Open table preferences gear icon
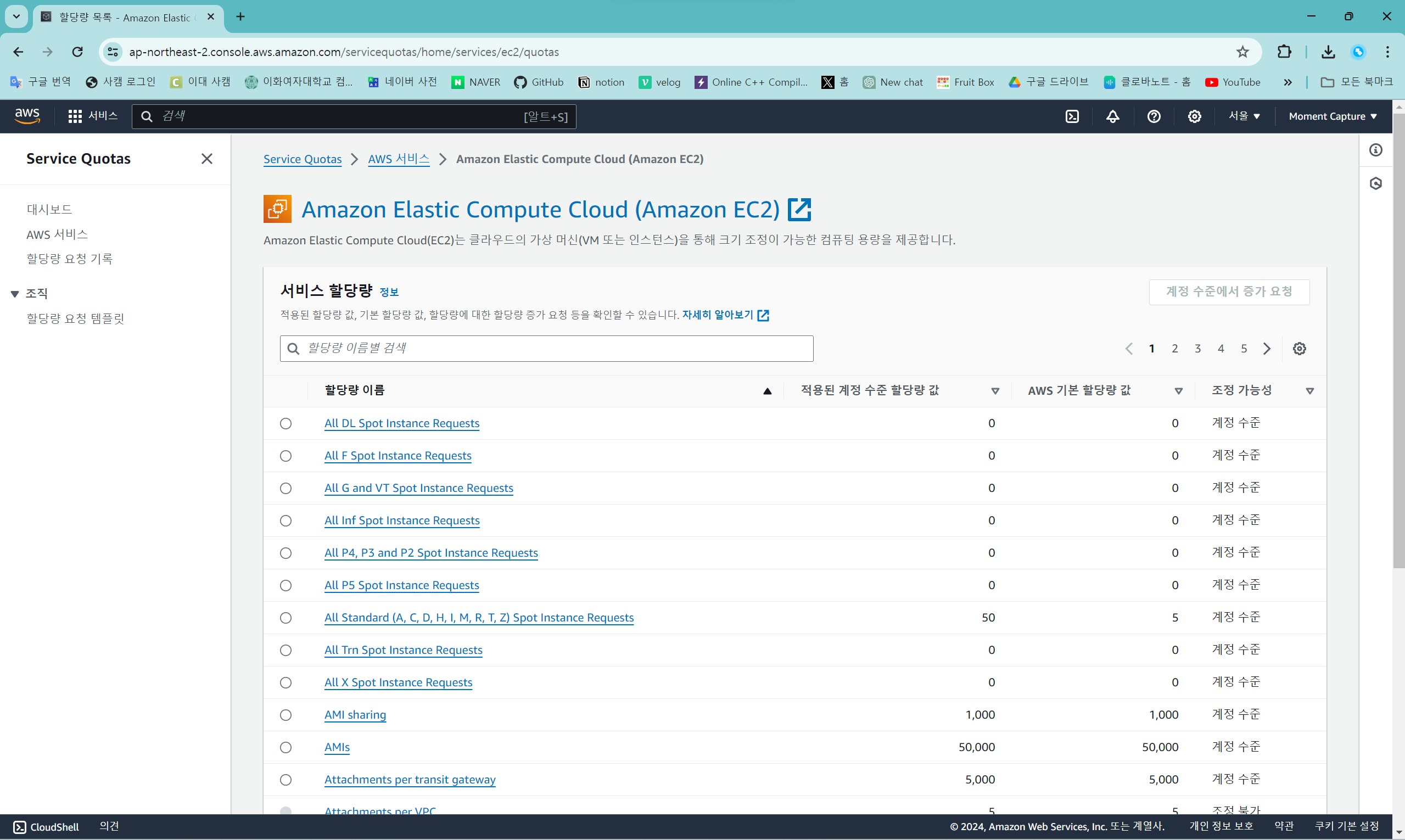This screenshot has width=1405, height=840. pos(1299,349)
